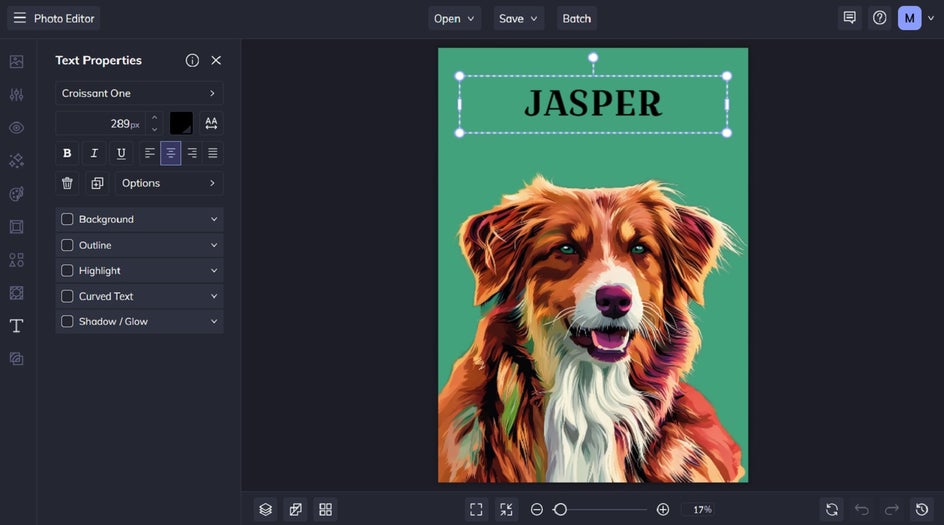Open the Artsy palette tool
The image size is (944, 525).
(x=16, y=194)
